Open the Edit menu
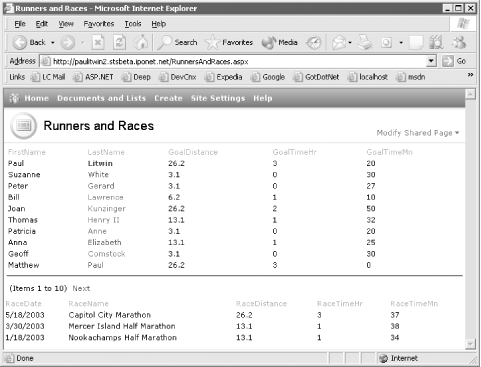Viewport: 481px width, 367px height. pos(42,24)
